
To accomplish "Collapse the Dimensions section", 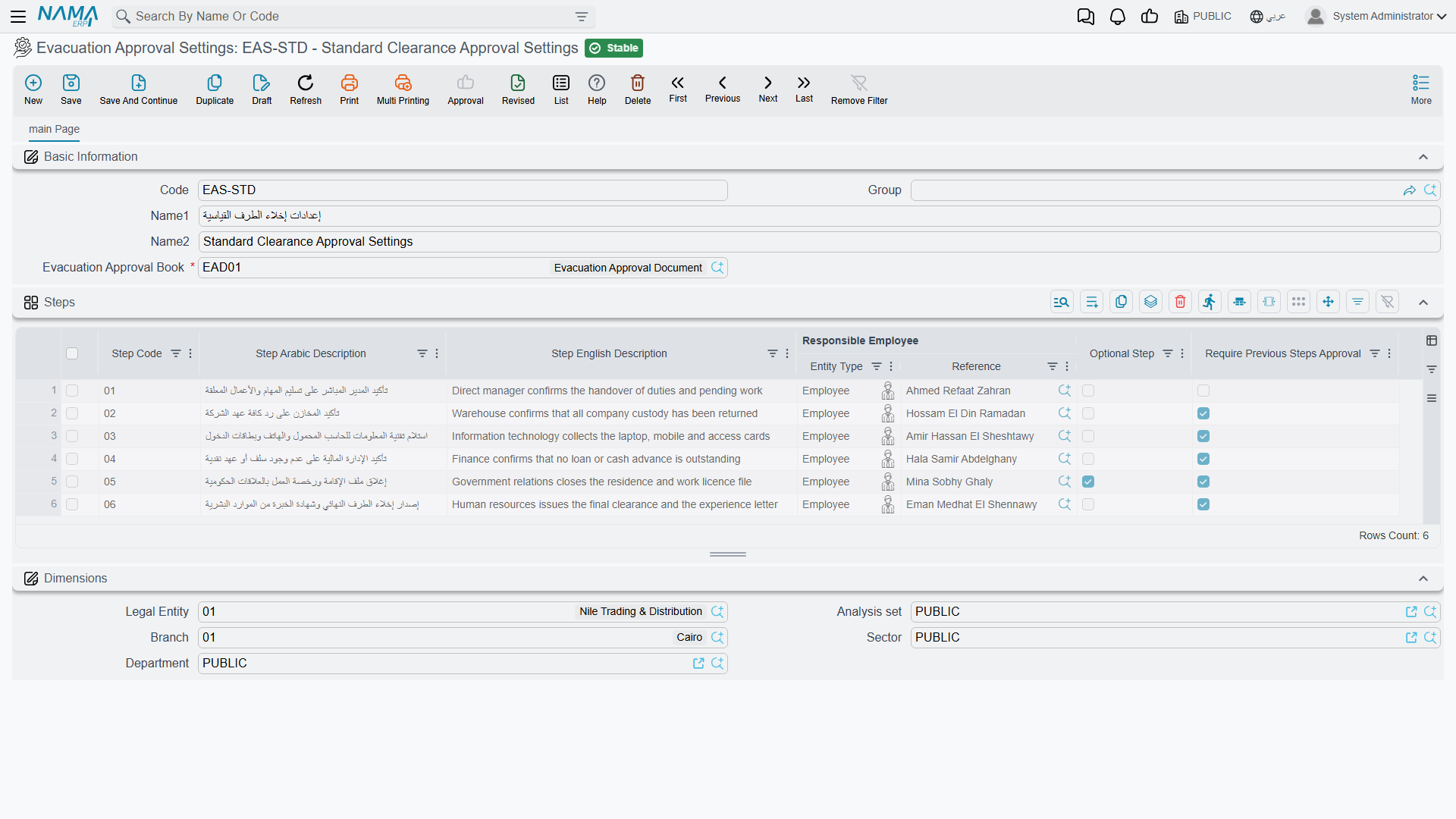I will 1423,579.
